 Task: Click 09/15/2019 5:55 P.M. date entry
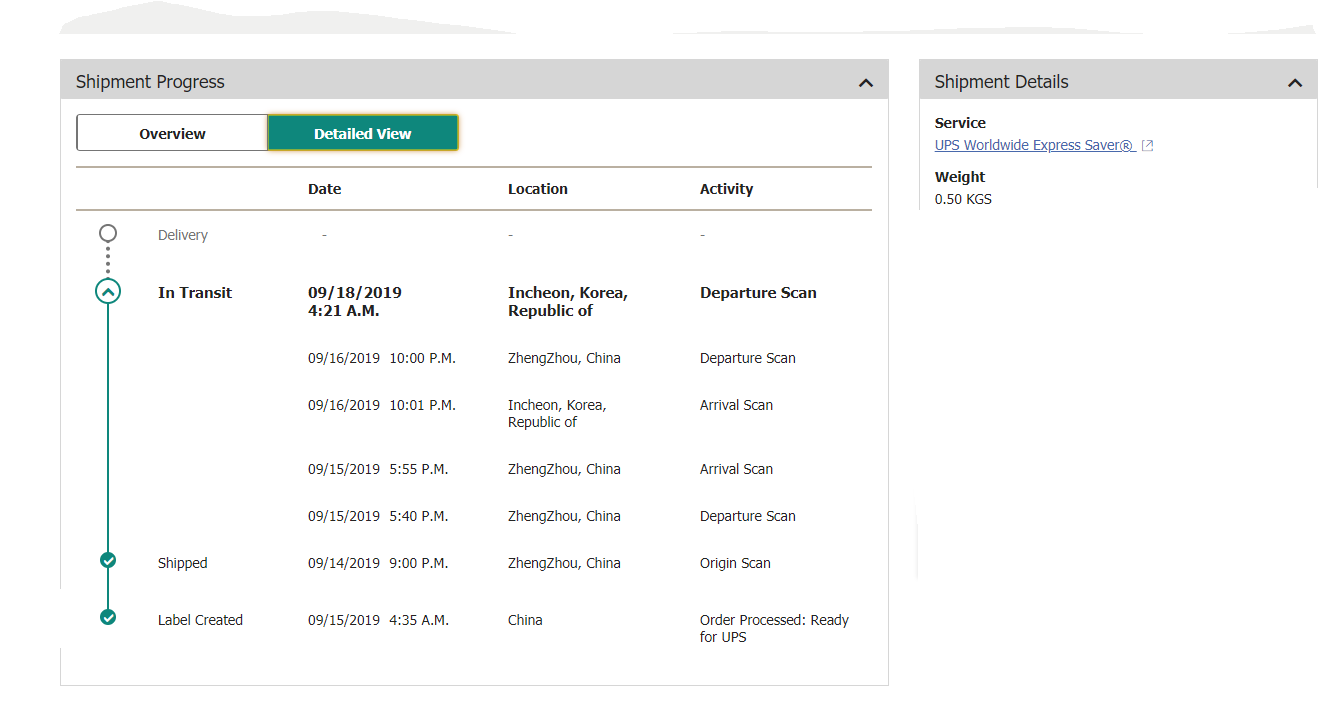(378, 469)
